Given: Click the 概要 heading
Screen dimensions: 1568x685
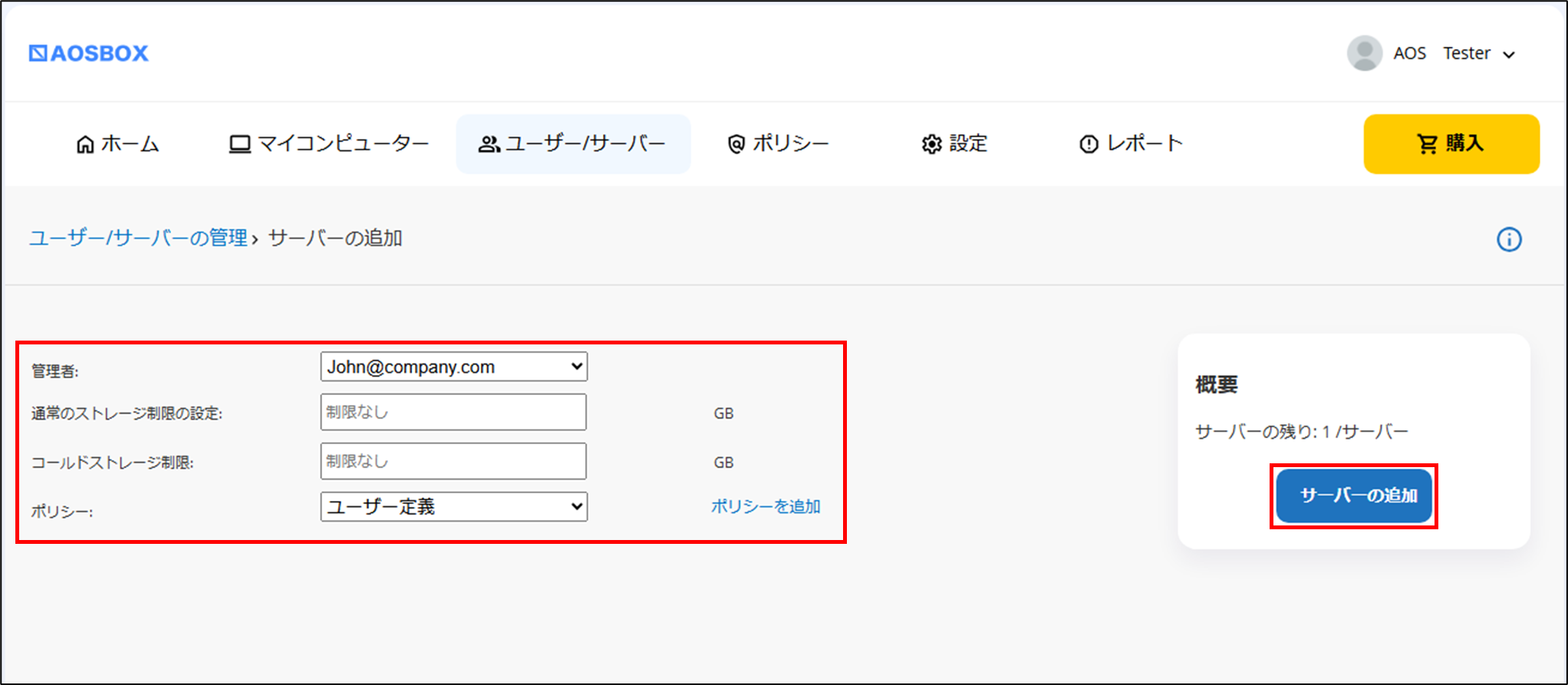Looking at the screenshot, I should (x=1217, y=384).
